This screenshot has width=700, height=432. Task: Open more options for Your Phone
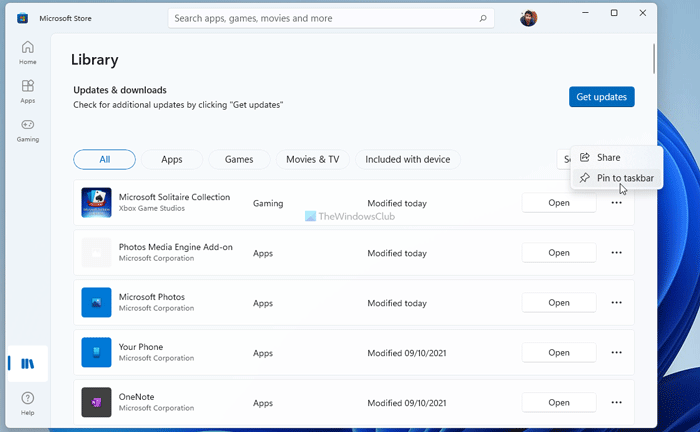click(x=616, y=353)
